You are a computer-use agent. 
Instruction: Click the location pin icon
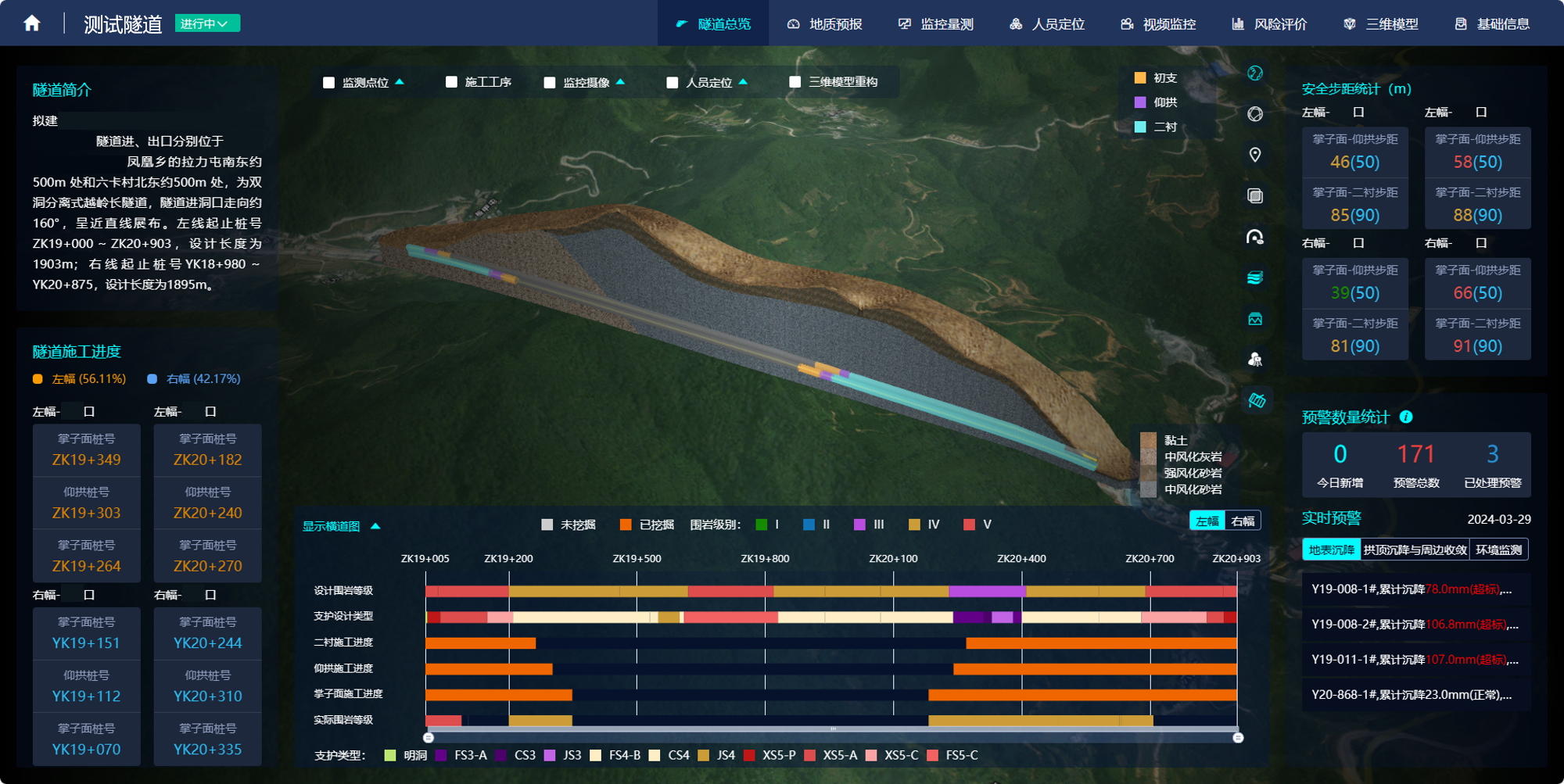(1255, 155)
